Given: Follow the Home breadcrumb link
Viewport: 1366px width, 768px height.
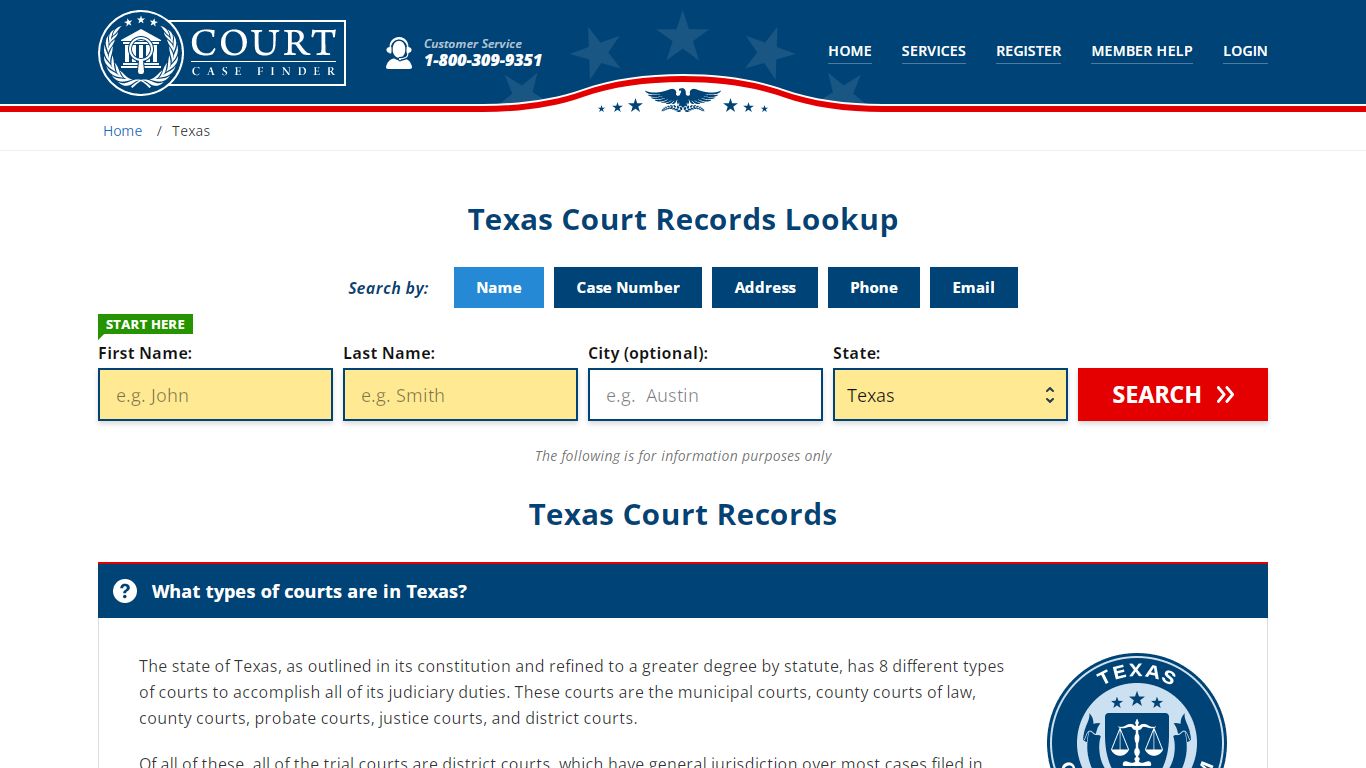Looking at the screenshot, I should [x=123, y=131].
